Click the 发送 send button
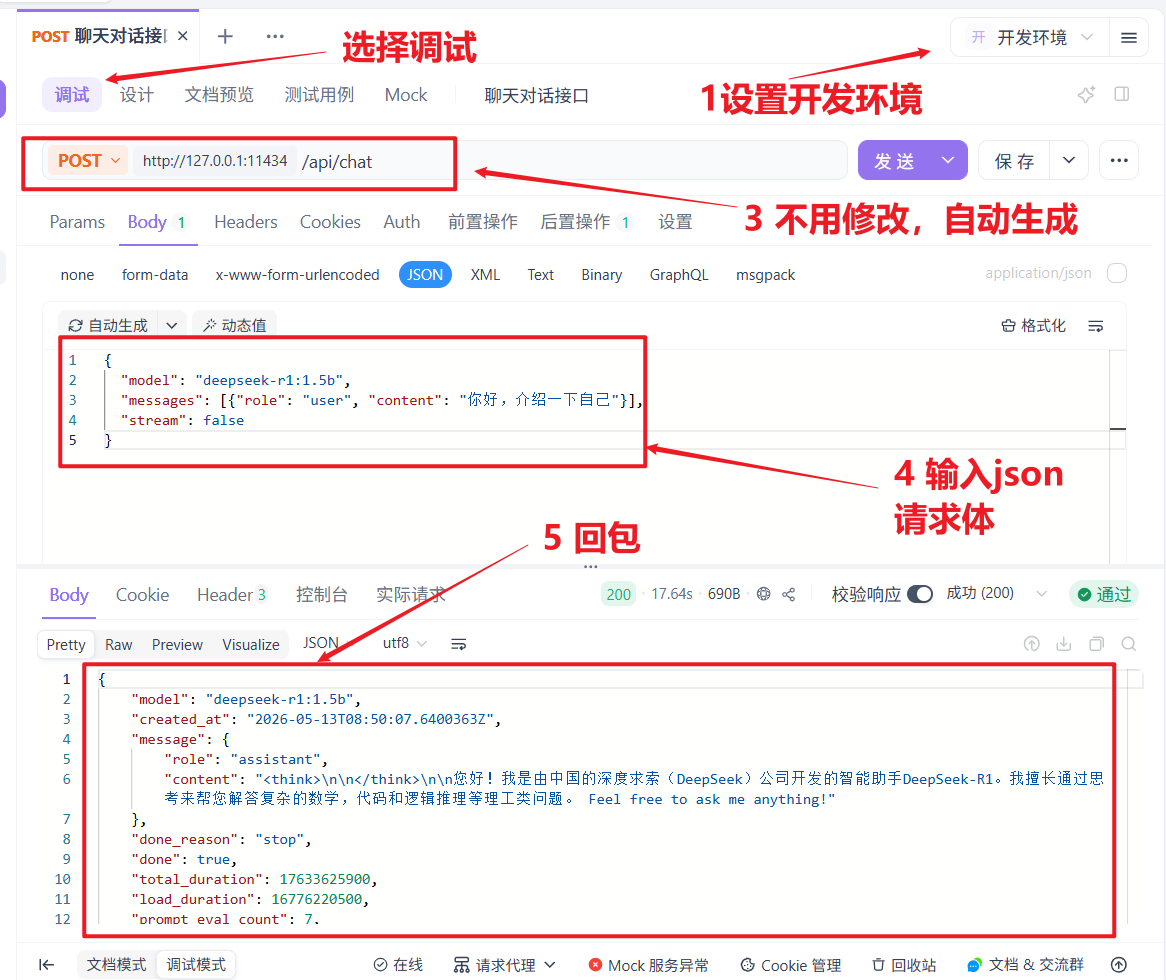Image resolution: width=1166 pixels, height=980 pixels. [895, 161]
